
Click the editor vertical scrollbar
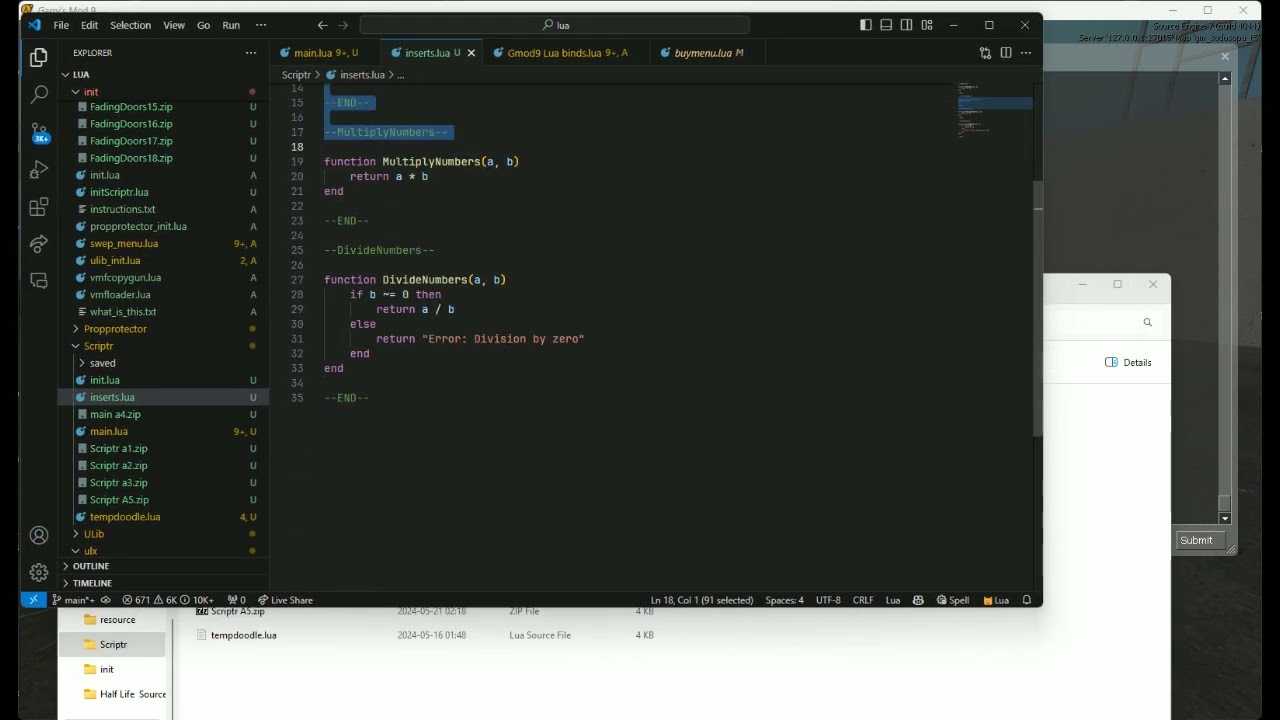(x=1038, y=310)
